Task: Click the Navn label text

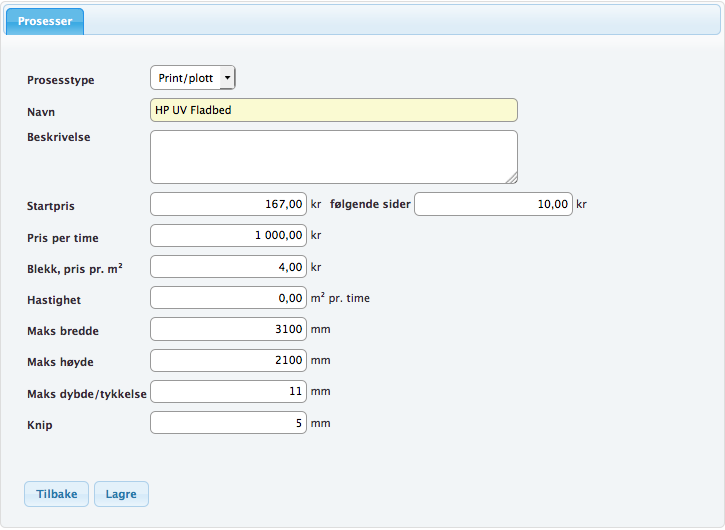Action: coord(41,111)
